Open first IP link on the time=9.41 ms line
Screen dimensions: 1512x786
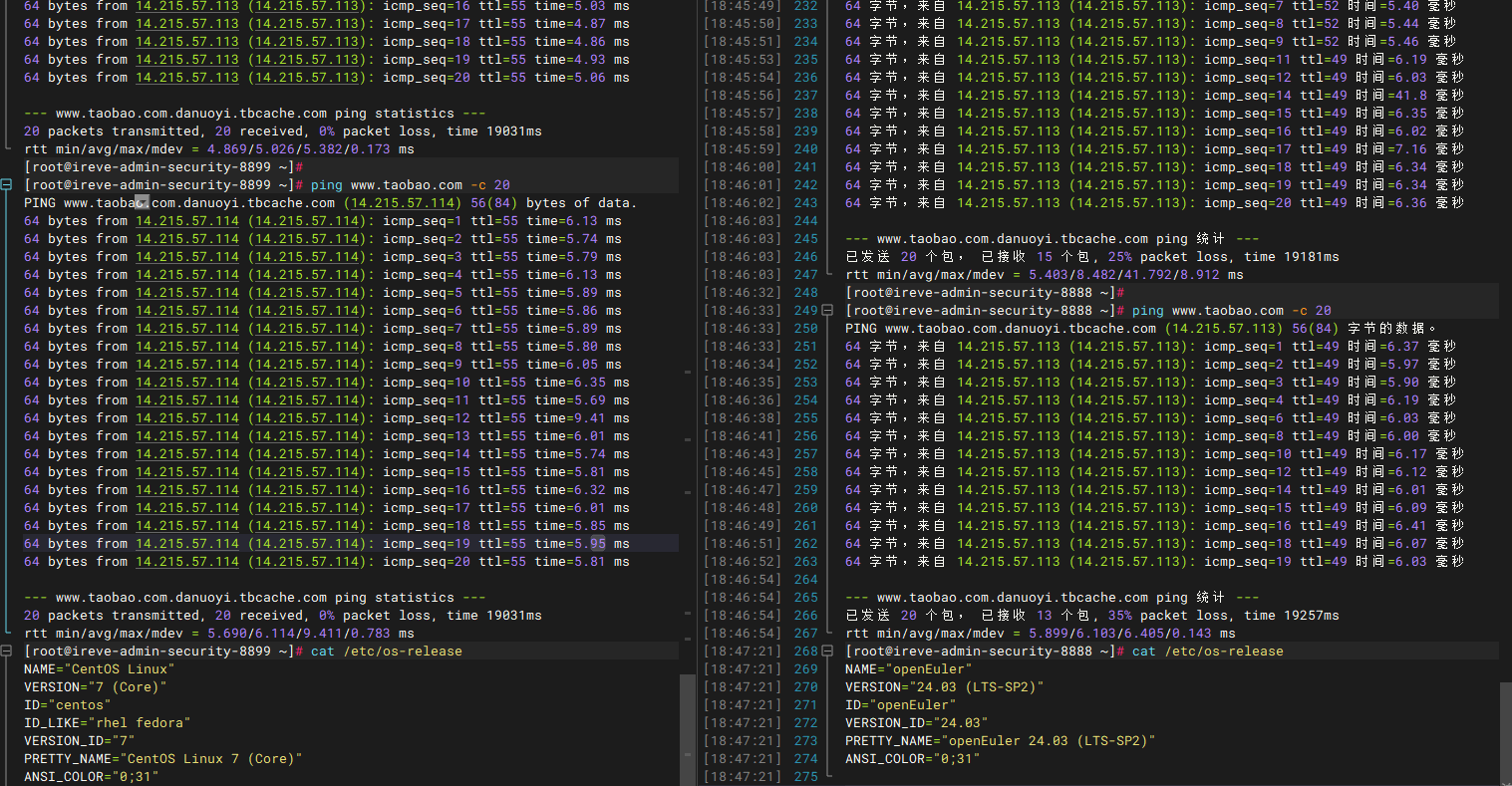(x=187, y=418)
